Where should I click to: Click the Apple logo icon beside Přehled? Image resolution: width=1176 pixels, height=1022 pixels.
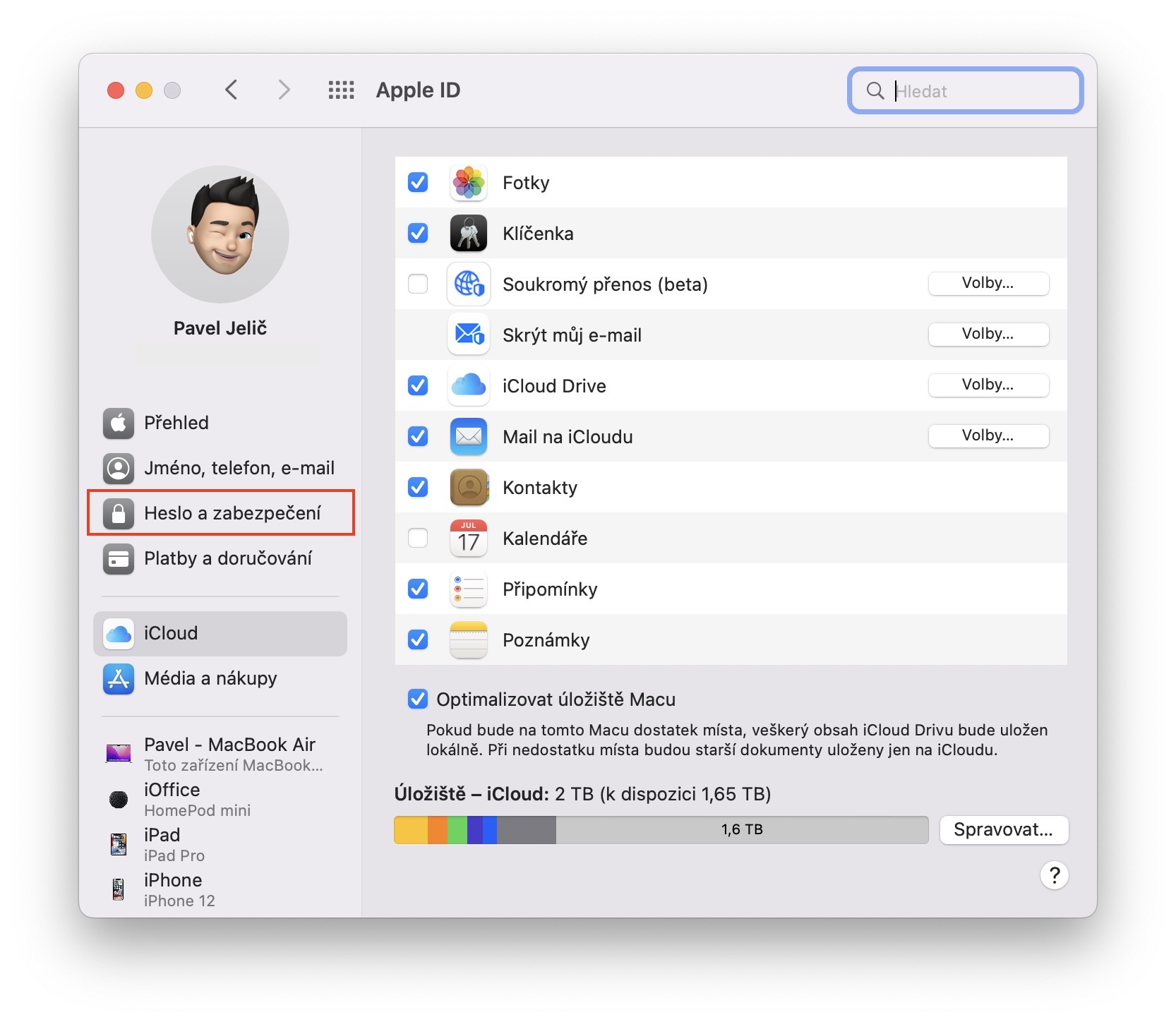click(119, 423)
